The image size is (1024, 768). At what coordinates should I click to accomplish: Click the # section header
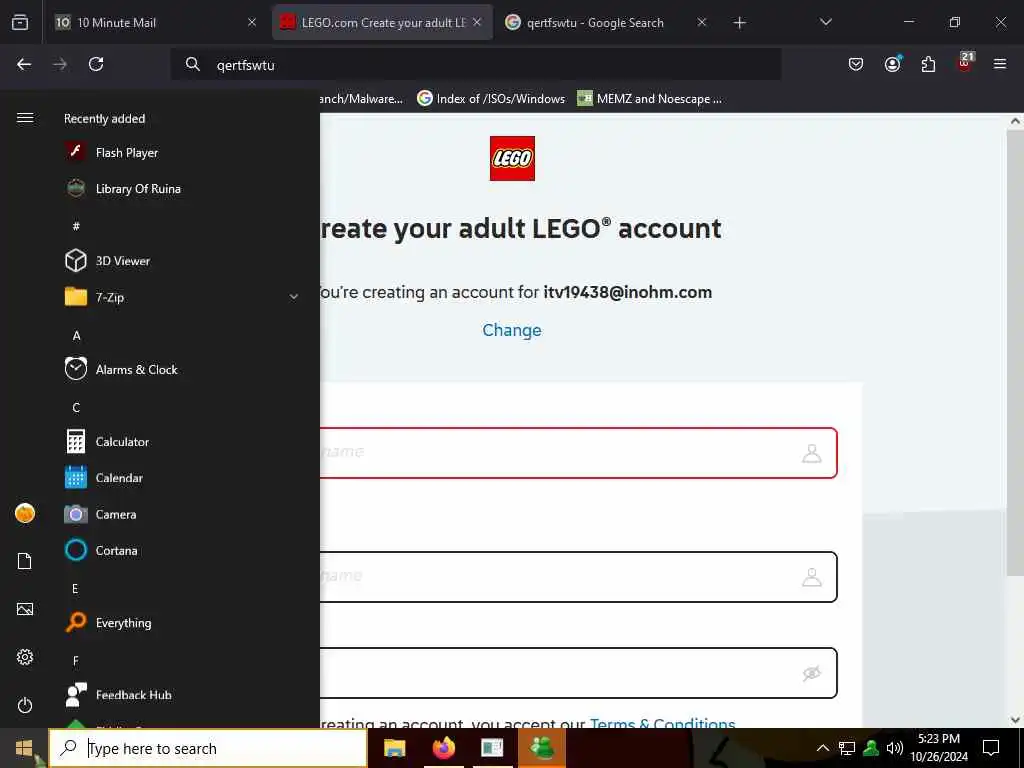click(76, 225)
